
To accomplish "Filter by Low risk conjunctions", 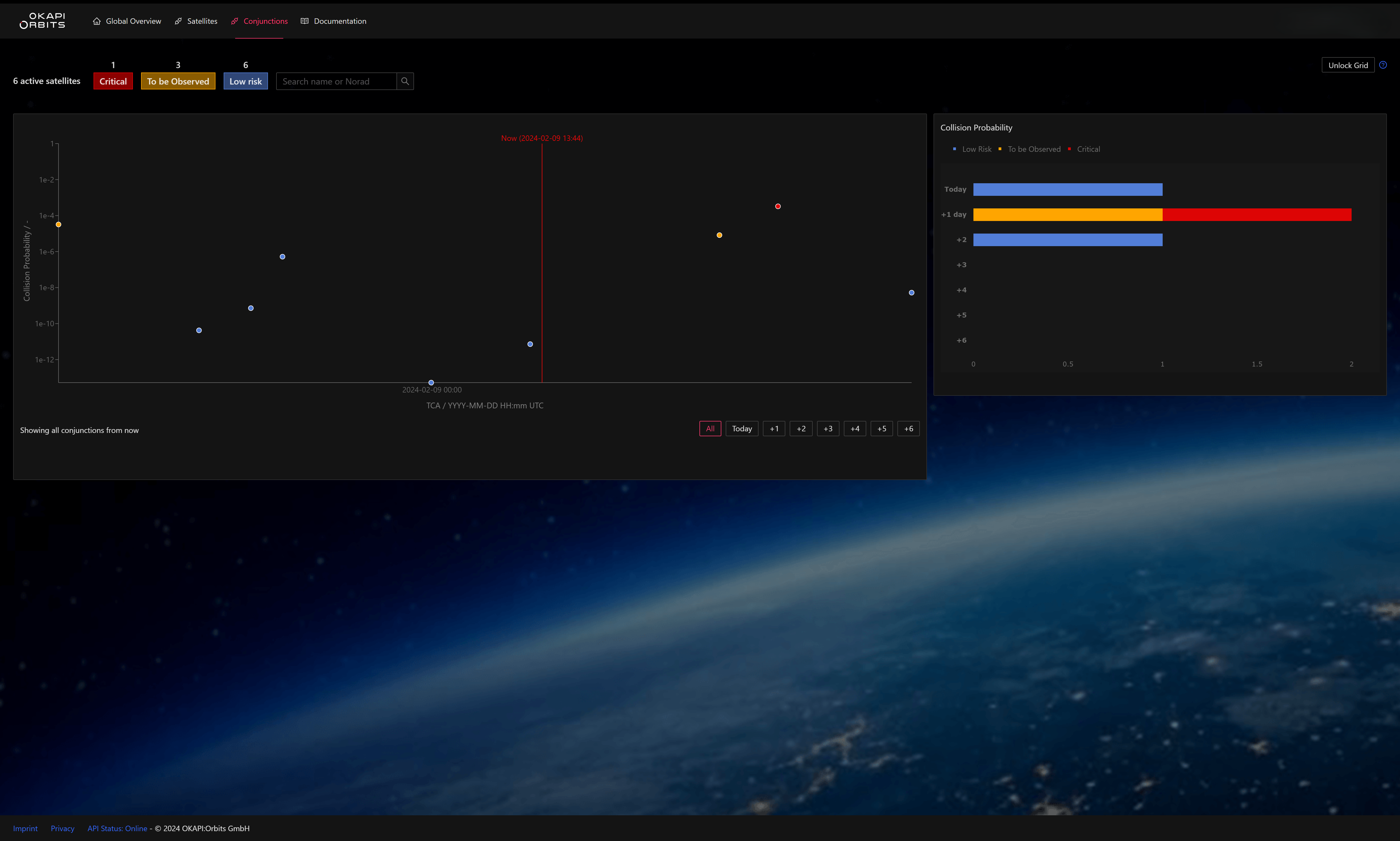I will 246,81.
